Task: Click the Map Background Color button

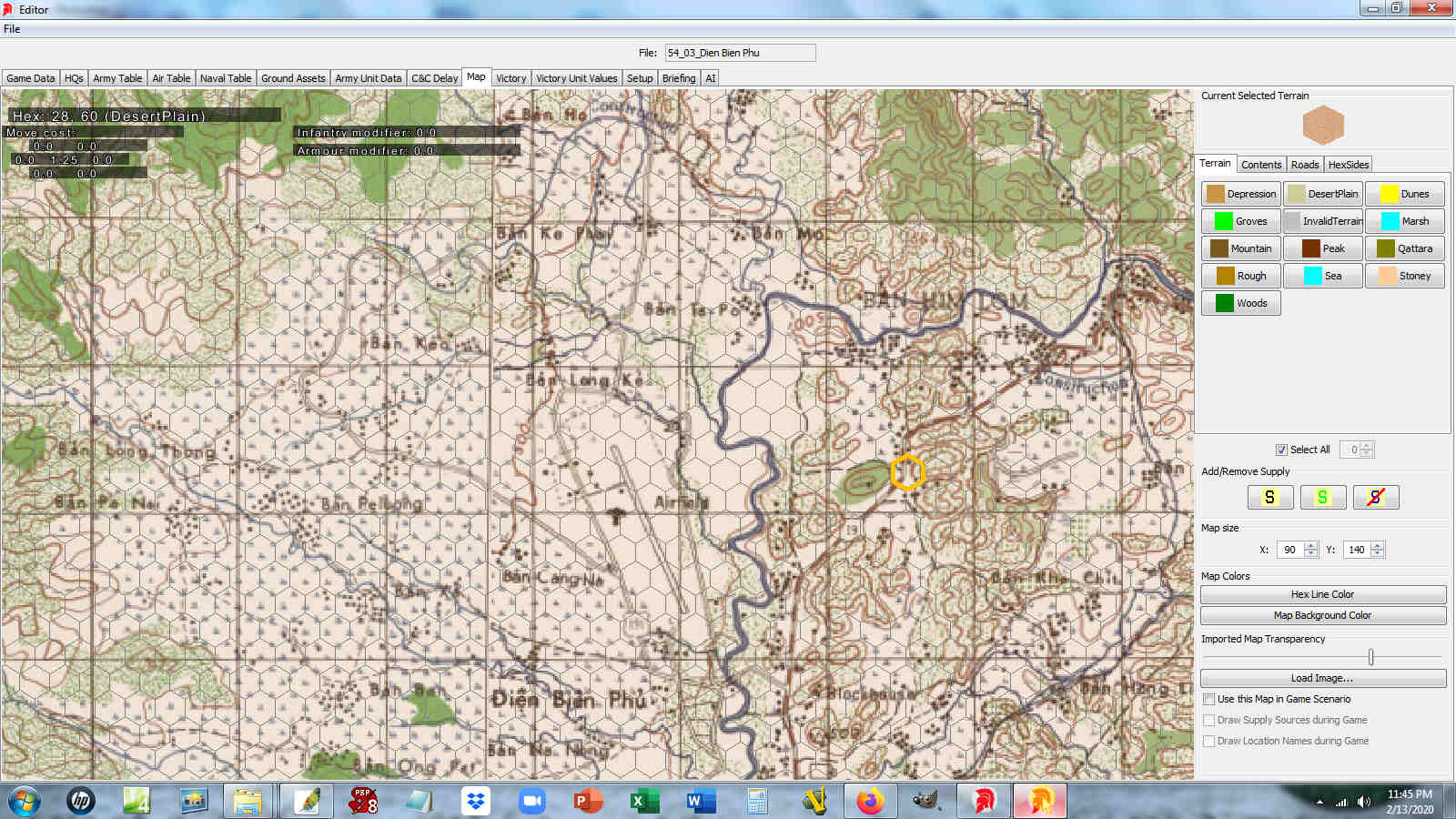Action: (1323, 615)
